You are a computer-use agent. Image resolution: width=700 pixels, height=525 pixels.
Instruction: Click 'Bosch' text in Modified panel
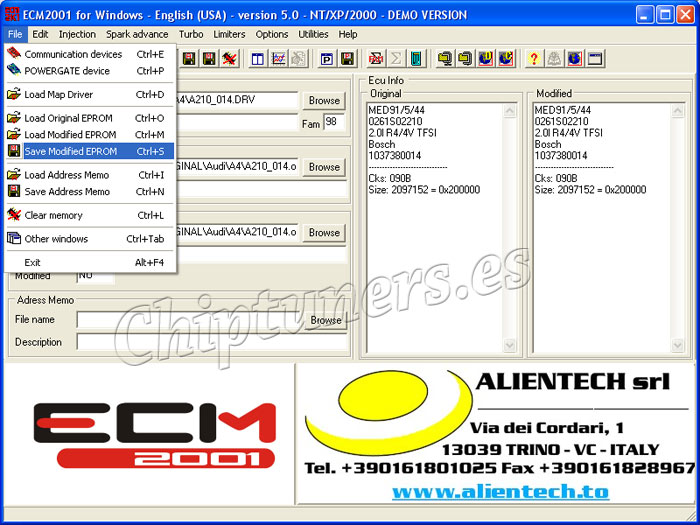[548, 144]
